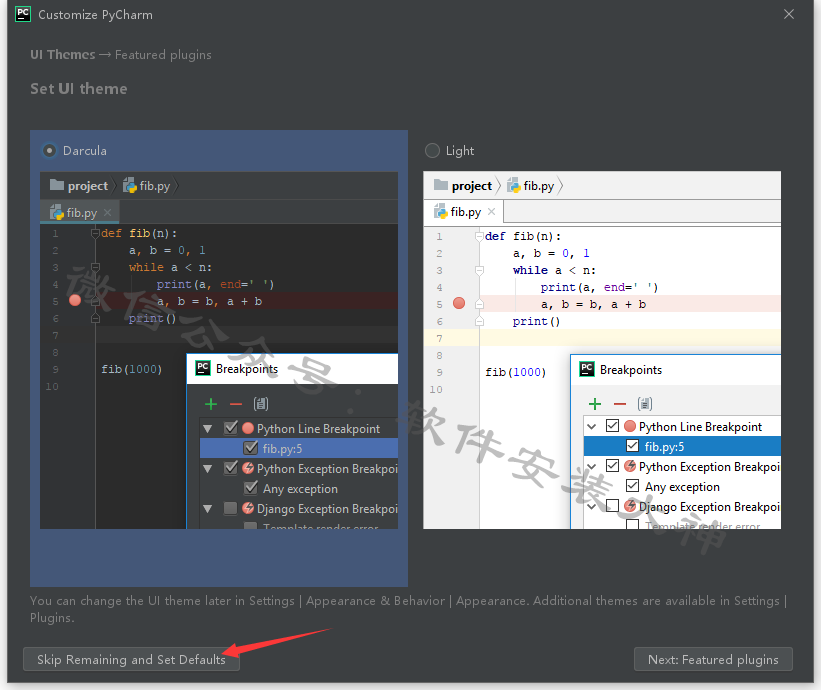The width and height of the screenshot is (821, 690).
Task: Enable Django Exception Breakpoint checkbox in Darcula preview
Action: pyautogui.click(x=230, y=508)
